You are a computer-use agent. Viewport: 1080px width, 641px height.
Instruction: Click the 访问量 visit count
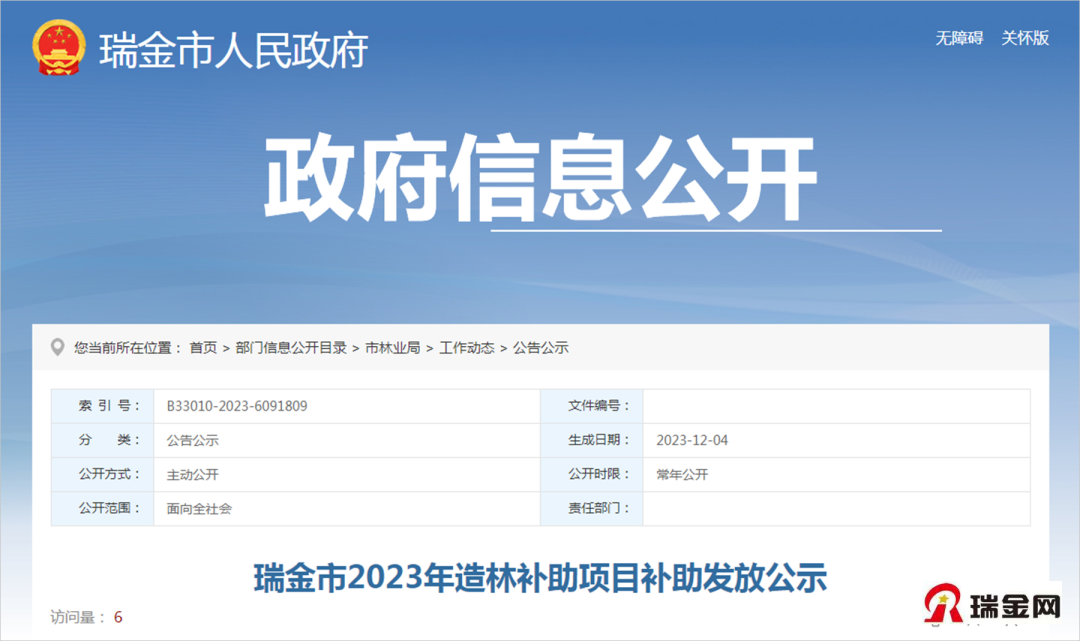click(x=86, y=617)
